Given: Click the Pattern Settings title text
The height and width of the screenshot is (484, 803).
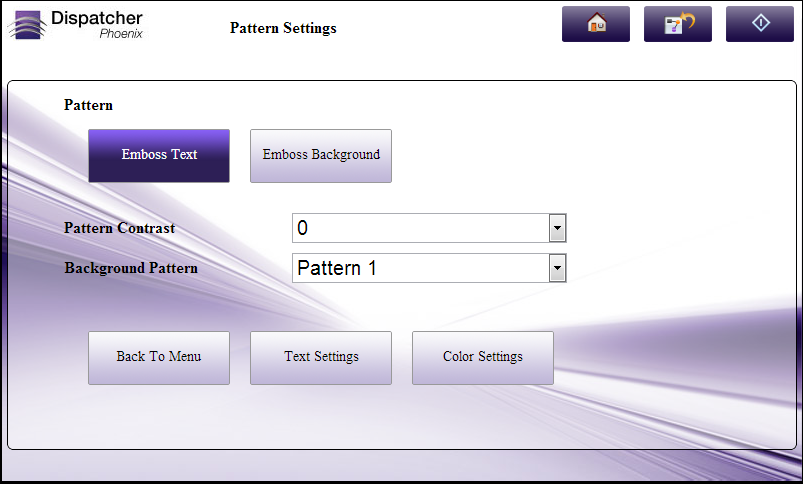Looking at the screenshot, I should [x=283, y=28].
